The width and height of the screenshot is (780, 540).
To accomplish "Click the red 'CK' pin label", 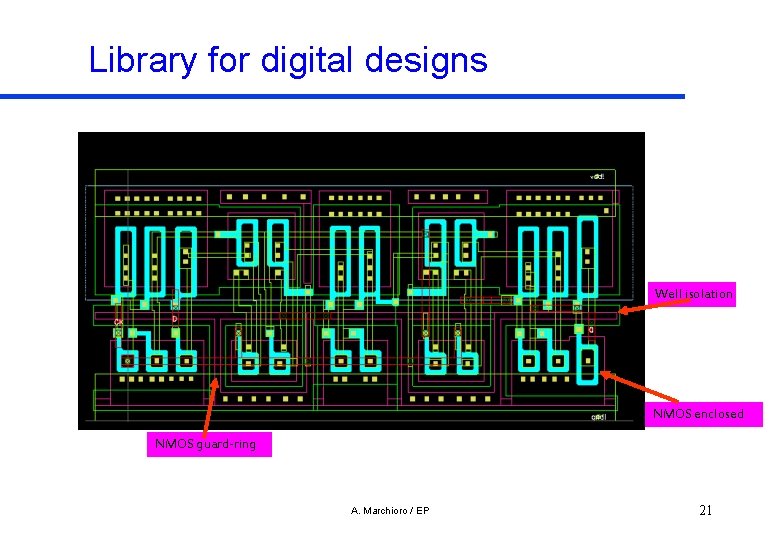I will (x=118, y=322).
